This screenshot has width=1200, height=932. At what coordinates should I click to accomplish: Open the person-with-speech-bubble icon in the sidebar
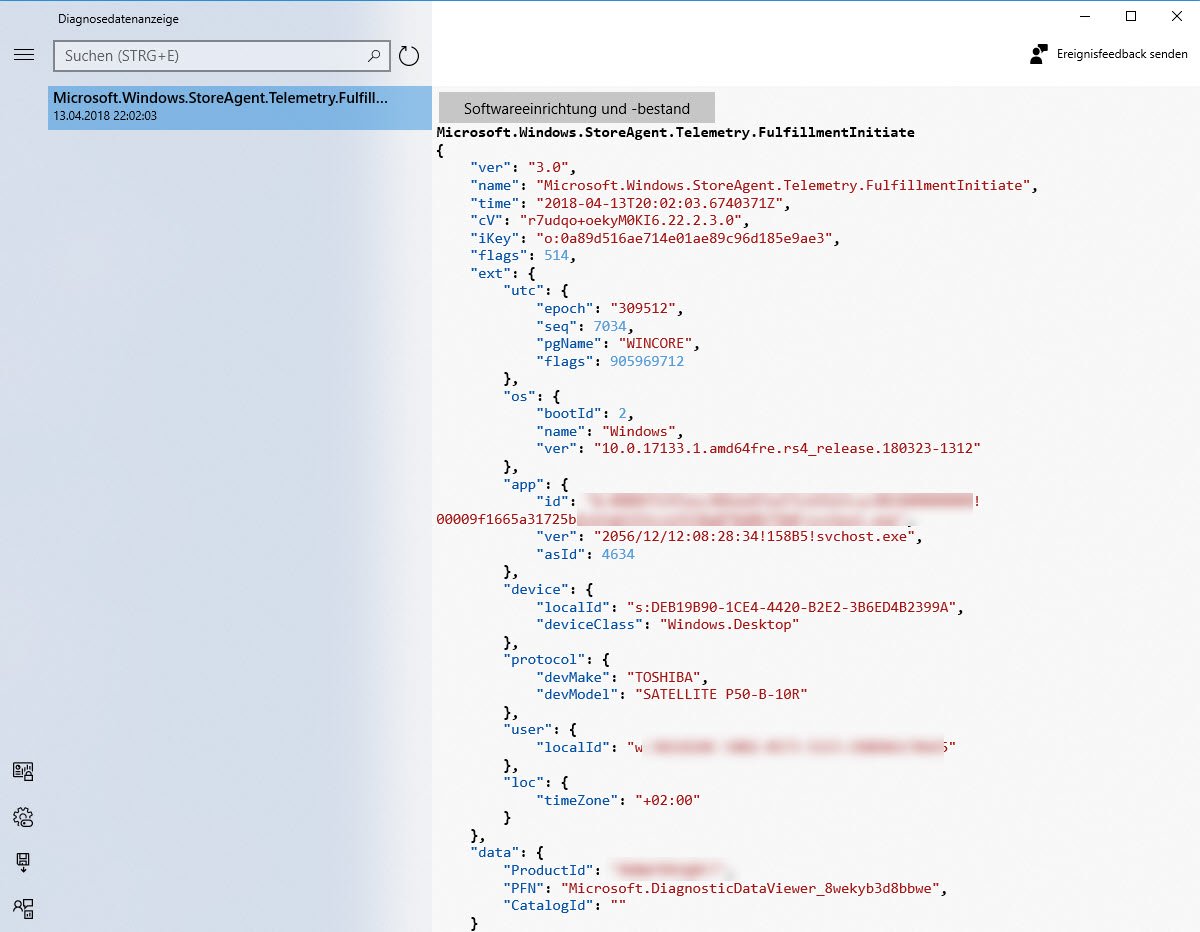pos(23,908)
